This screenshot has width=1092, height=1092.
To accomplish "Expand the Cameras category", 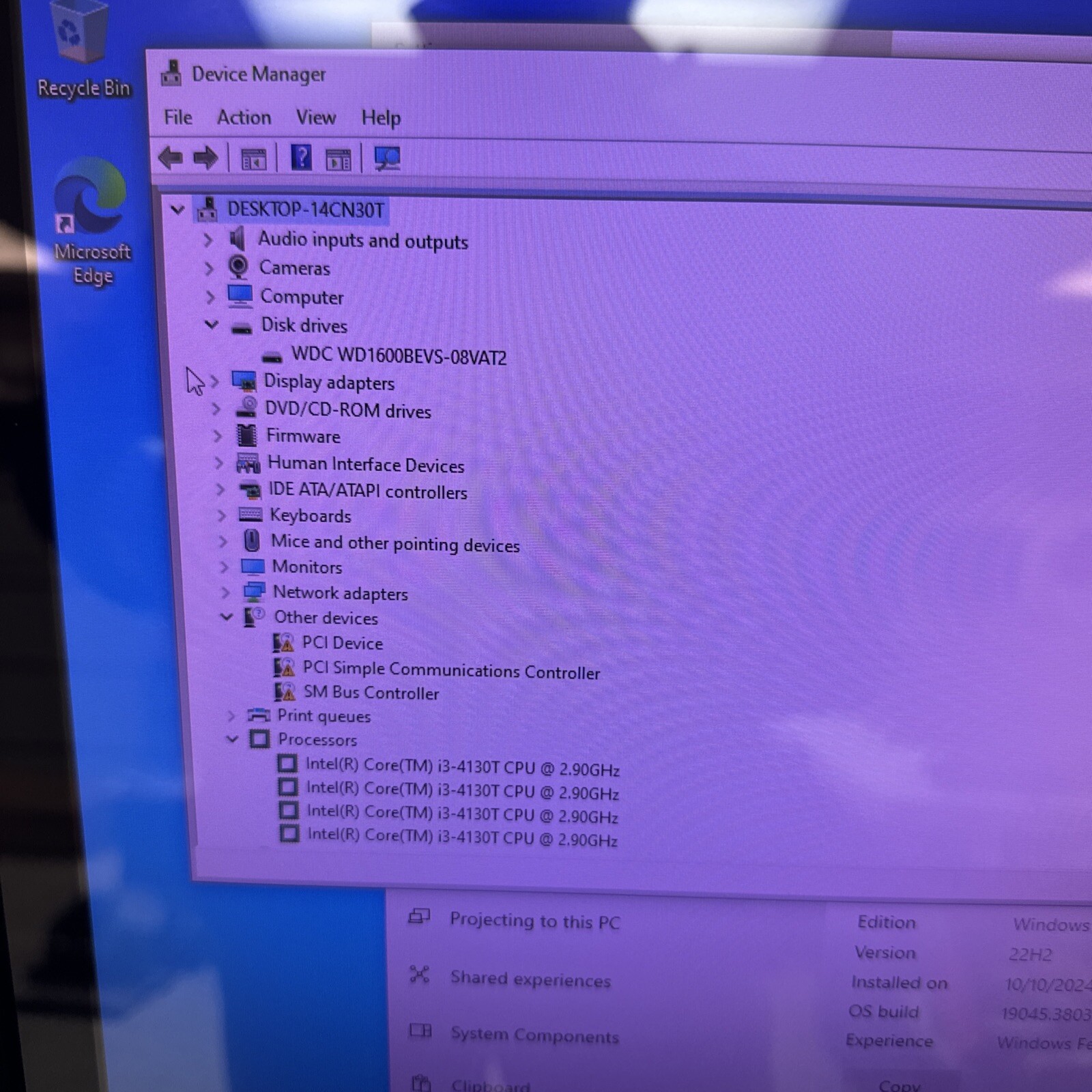I will [x=210, y=268].
